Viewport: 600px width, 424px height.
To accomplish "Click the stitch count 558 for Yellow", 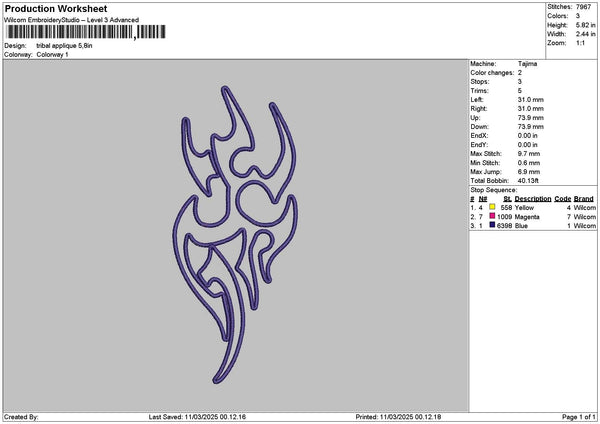I will [506, 208].
